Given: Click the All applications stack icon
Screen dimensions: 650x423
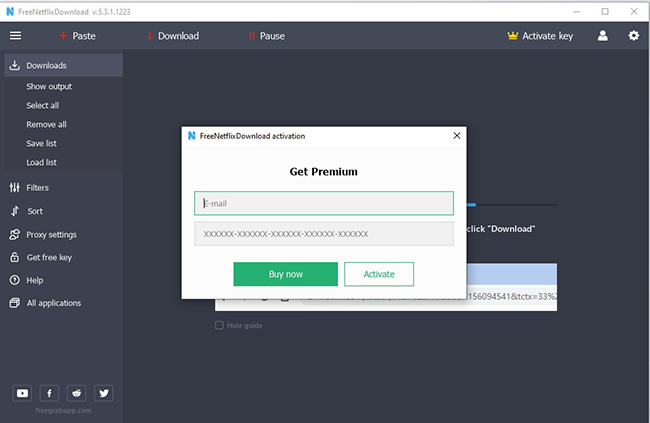Looking at the screenshot, I should (15, 303).
